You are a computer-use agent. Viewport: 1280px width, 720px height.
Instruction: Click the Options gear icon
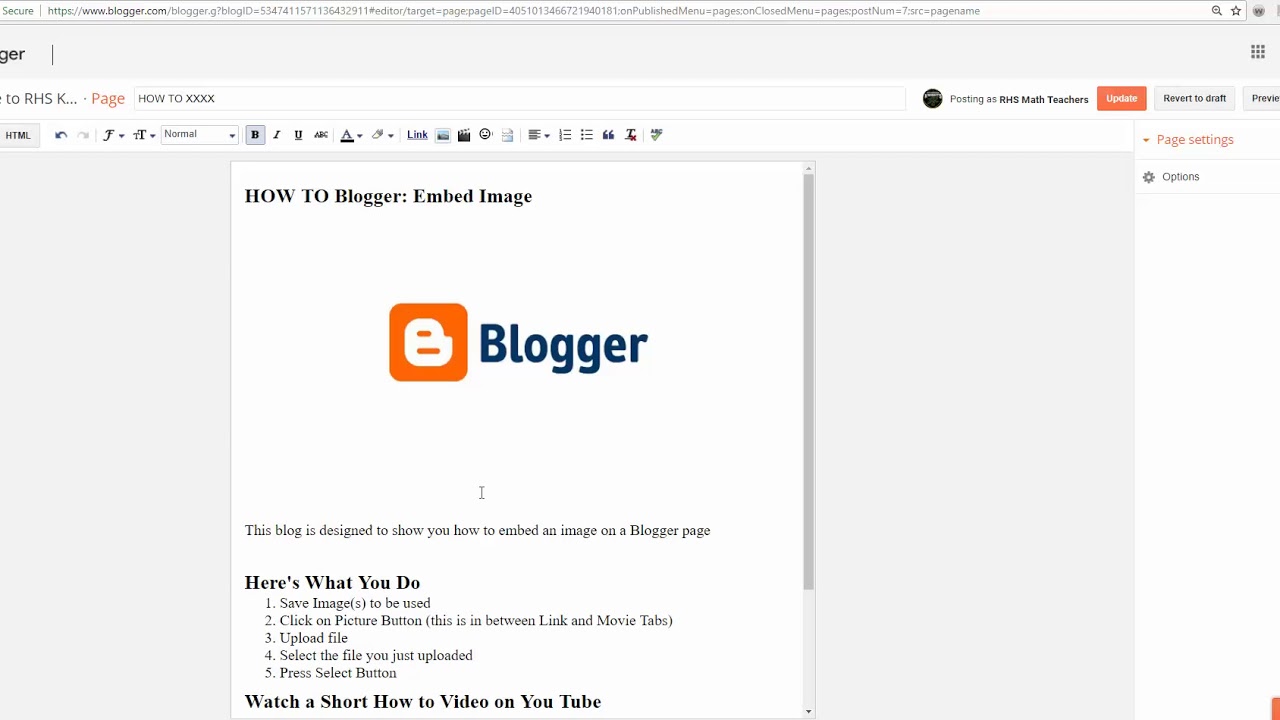(x=1149, y=177)
